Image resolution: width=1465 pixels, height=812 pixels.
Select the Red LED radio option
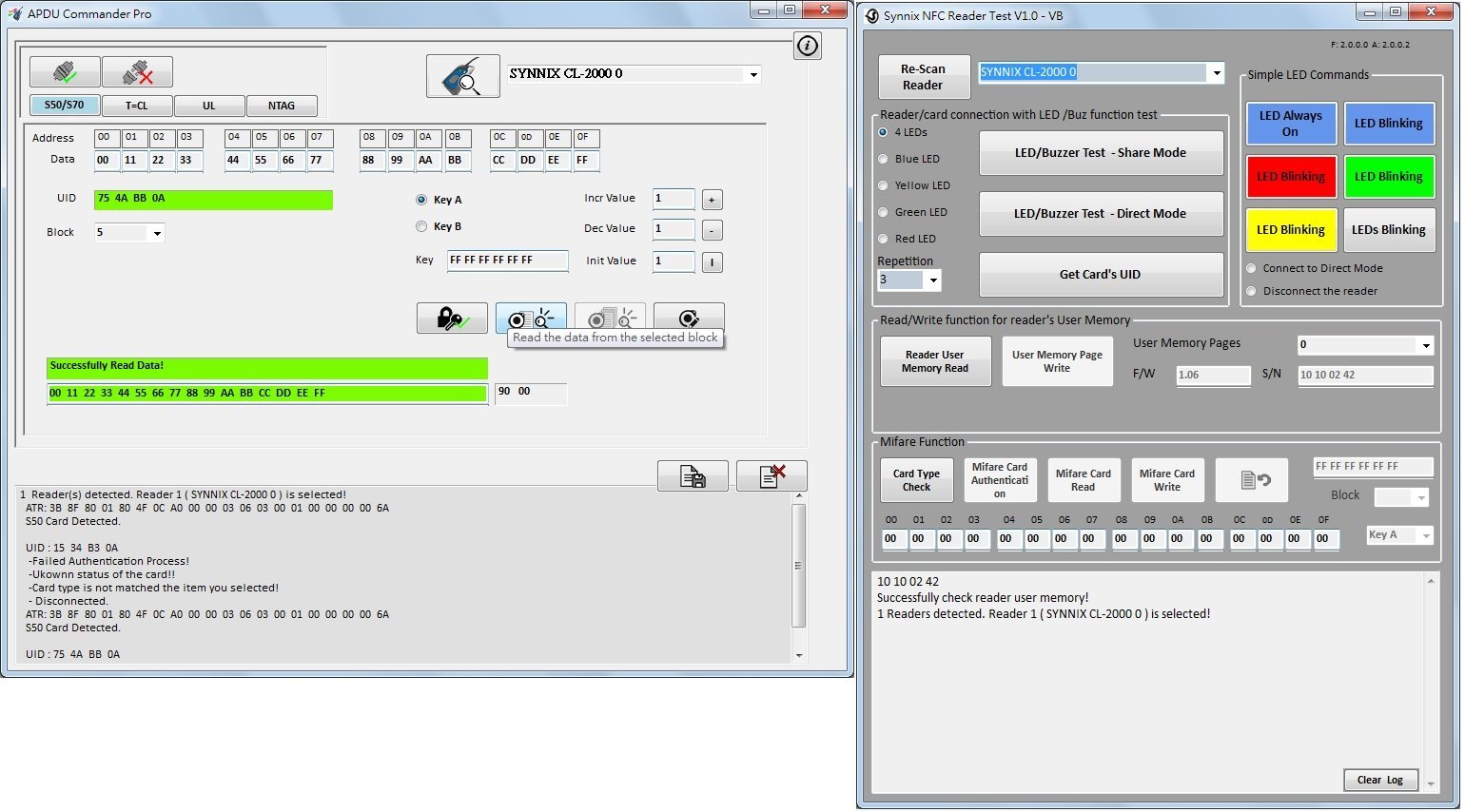[883, 239]
